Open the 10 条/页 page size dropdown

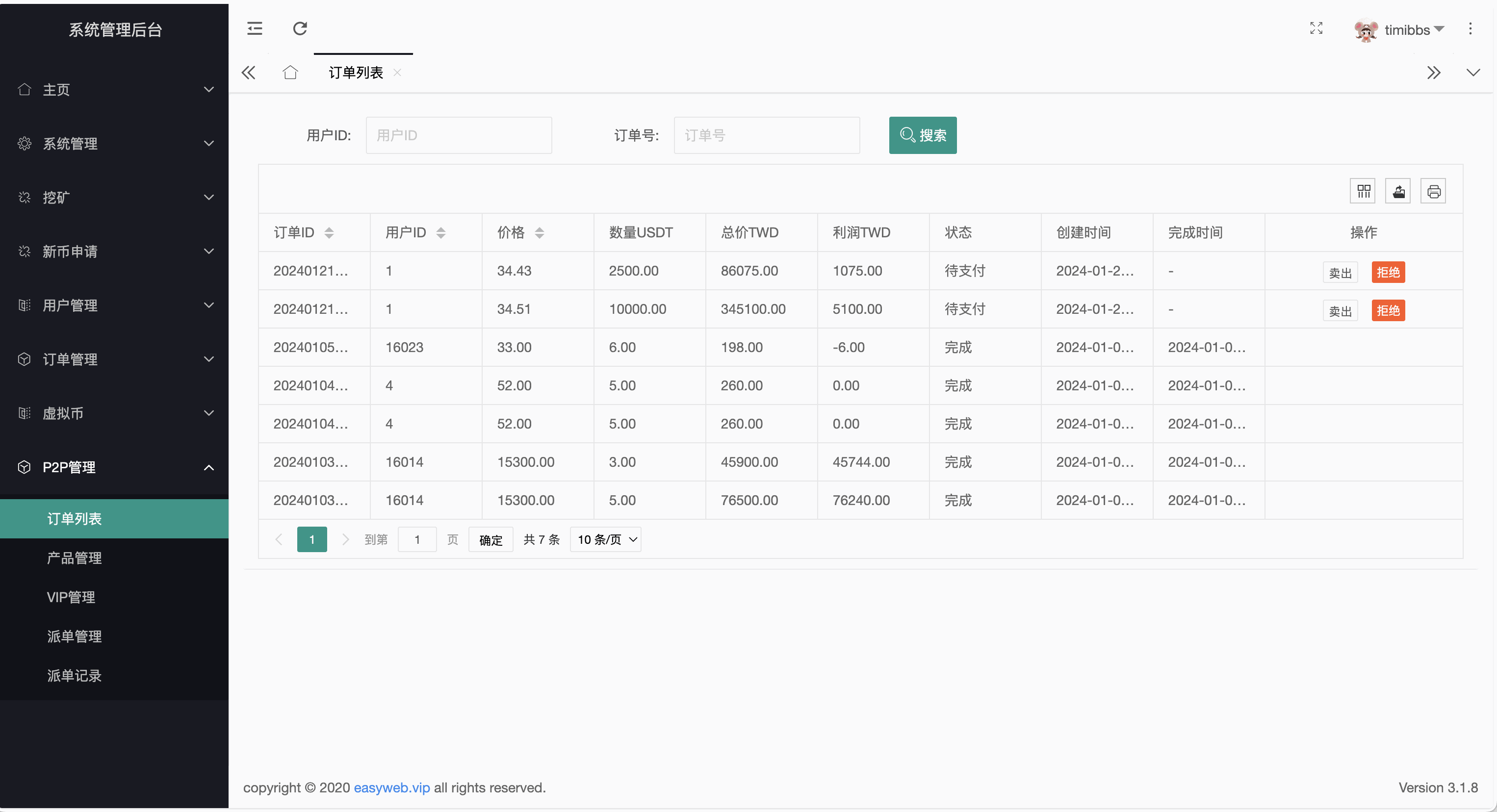(605, 539)
